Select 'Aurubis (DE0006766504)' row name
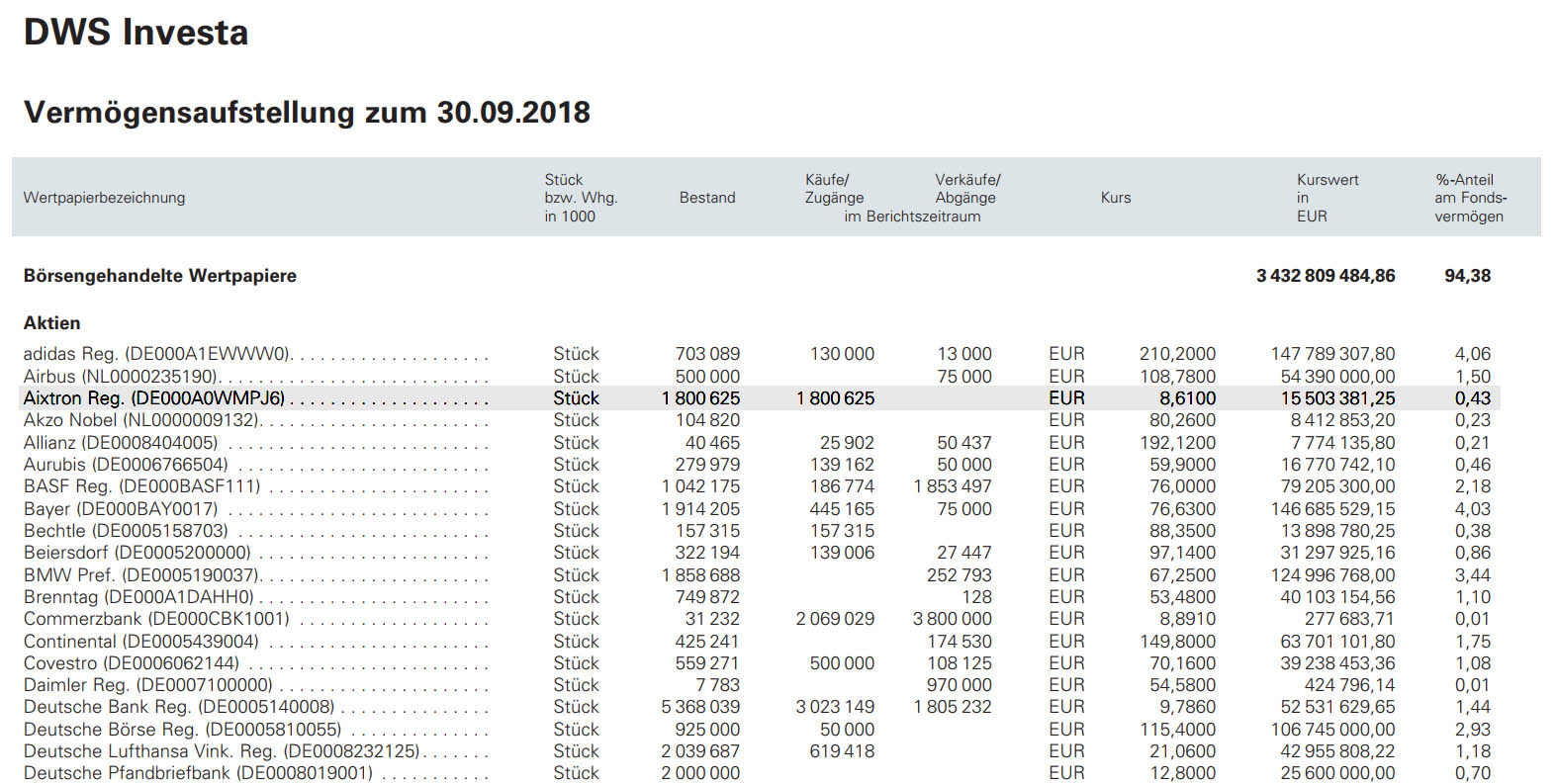 (126, 465)
